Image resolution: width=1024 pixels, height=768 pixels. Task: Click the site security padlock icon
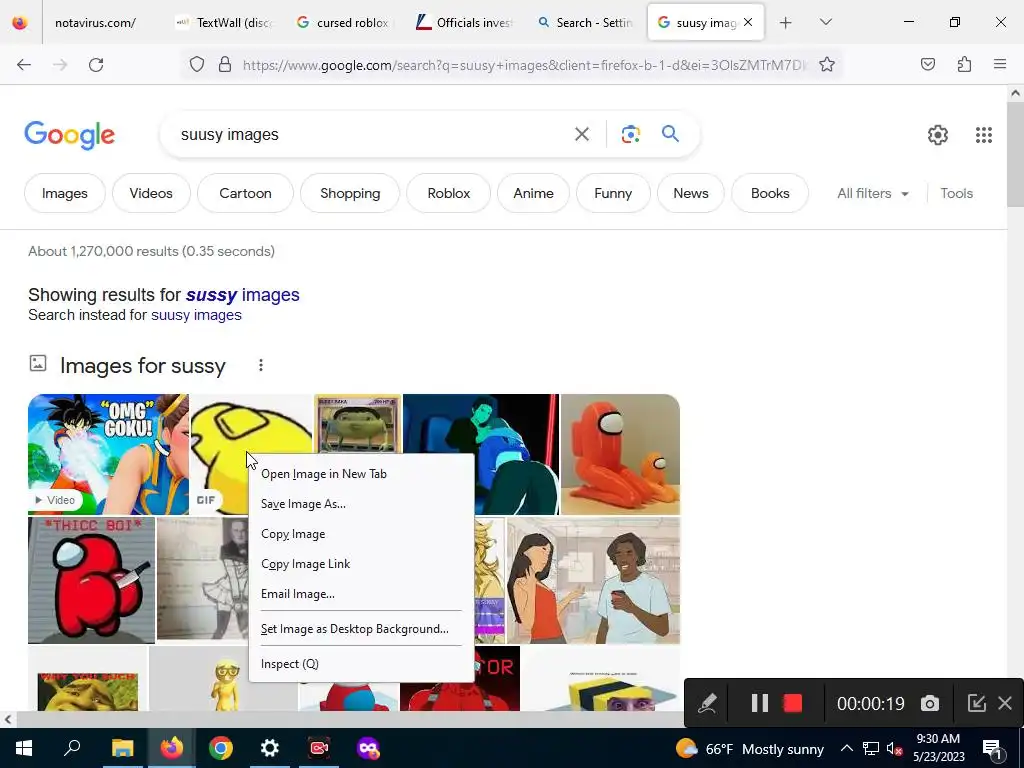[225, 65]
